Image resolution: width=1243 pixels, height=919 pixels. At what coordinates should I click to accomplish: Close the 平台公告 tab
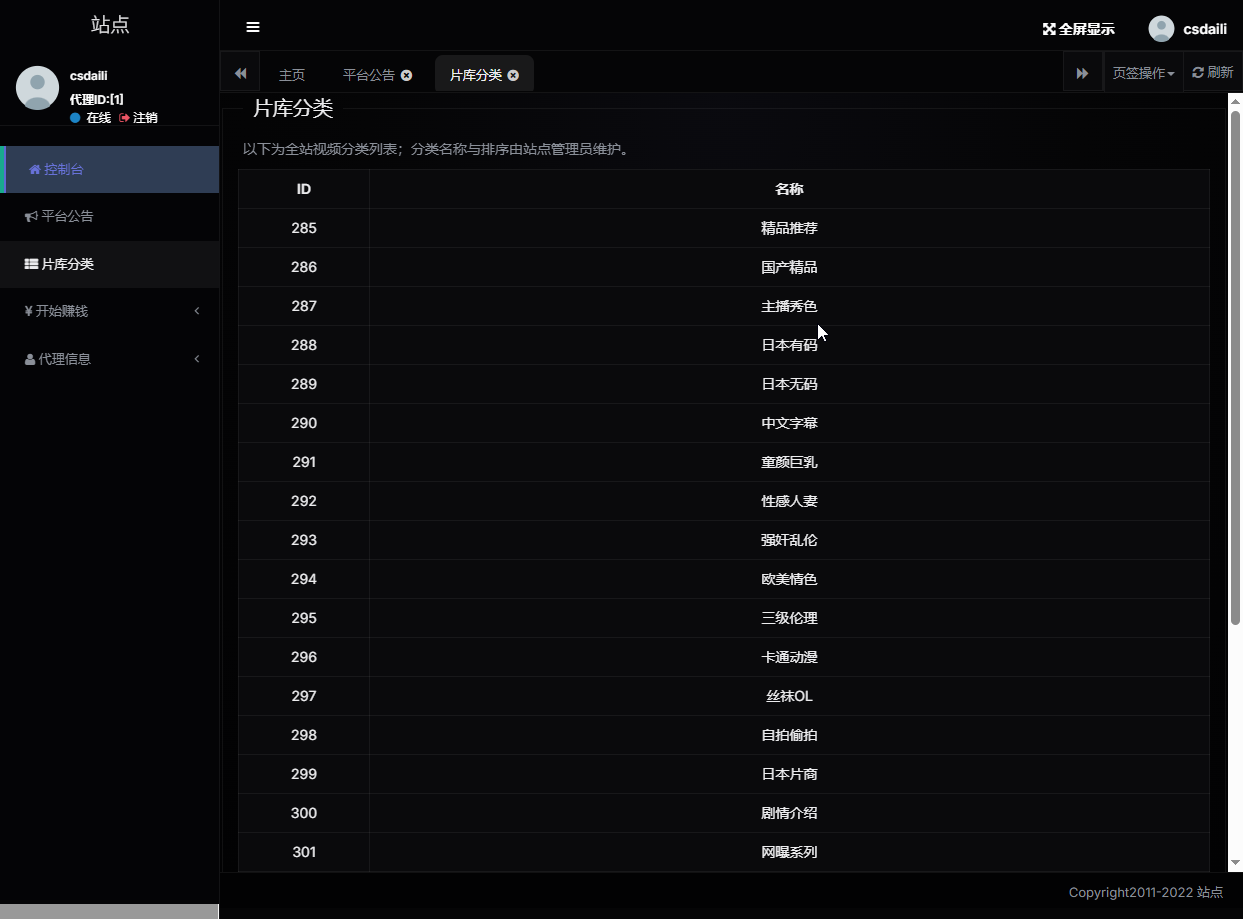(406, 75)
